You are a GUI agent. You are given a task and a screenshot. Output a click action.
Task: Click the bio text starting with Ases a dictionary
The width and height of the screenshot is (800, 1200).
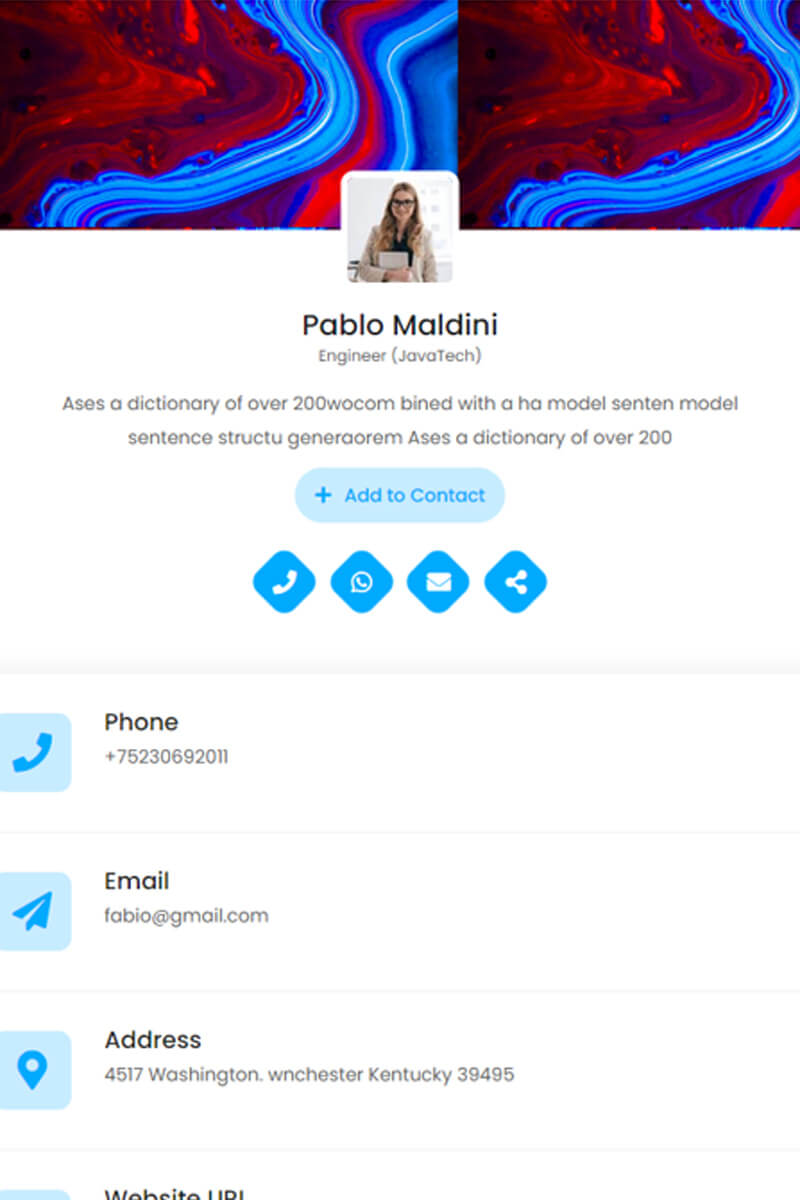[x=400, y=420]
